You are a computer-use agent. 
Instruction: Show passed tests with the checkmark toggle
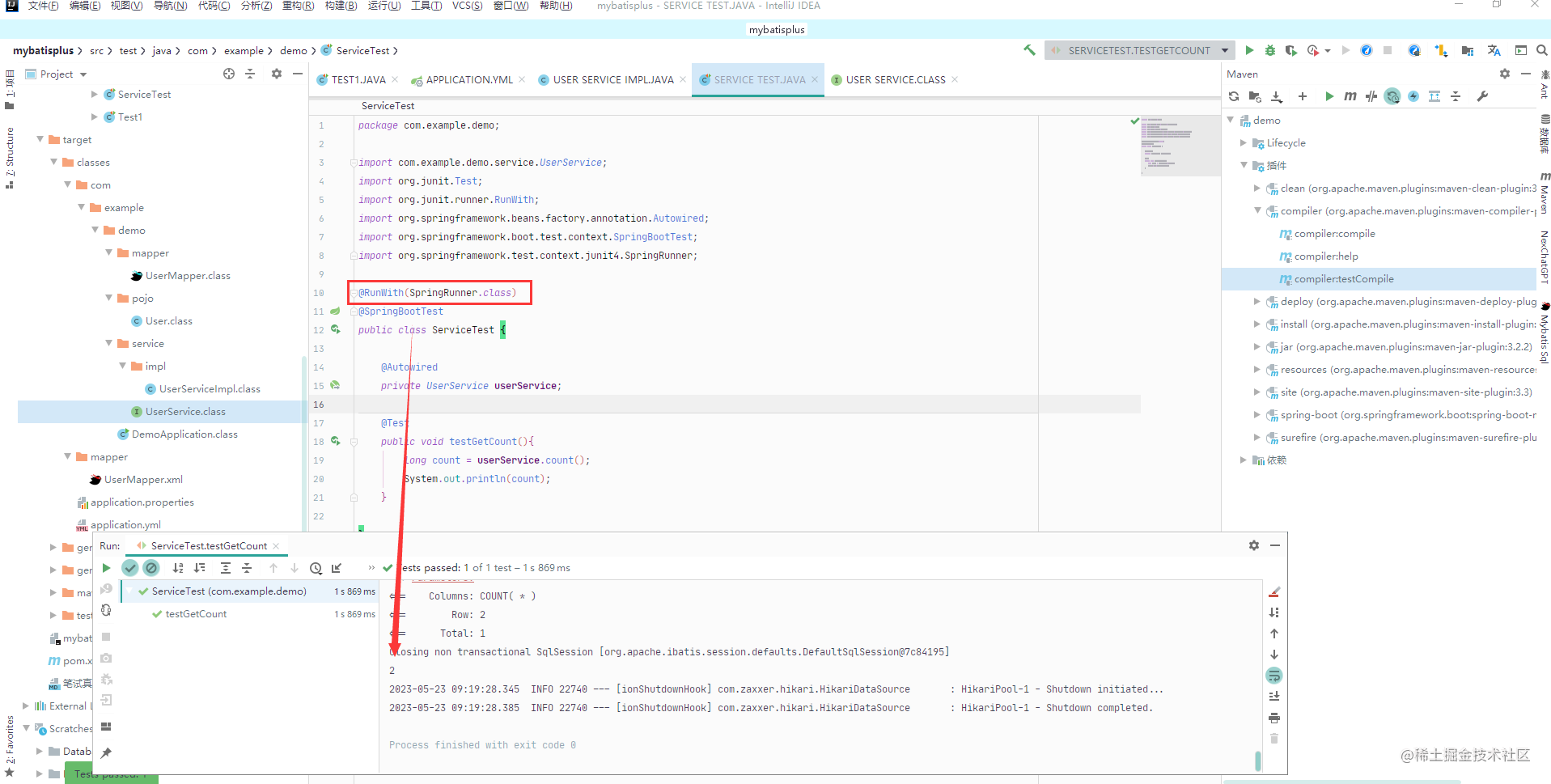[130, 568]
